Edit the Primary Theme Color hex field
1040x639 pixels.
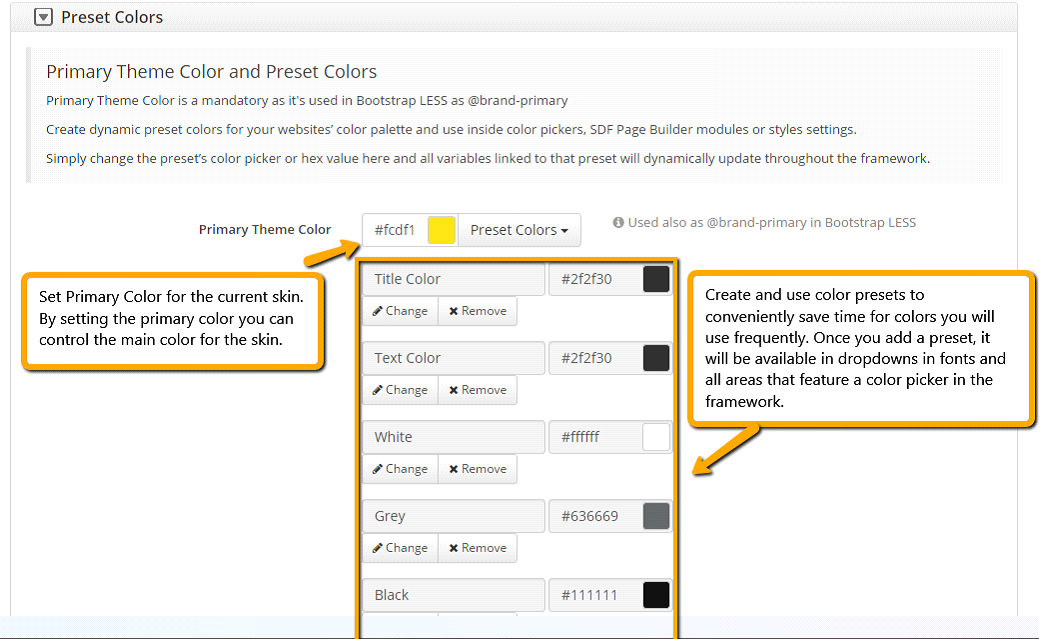[395, 230]
